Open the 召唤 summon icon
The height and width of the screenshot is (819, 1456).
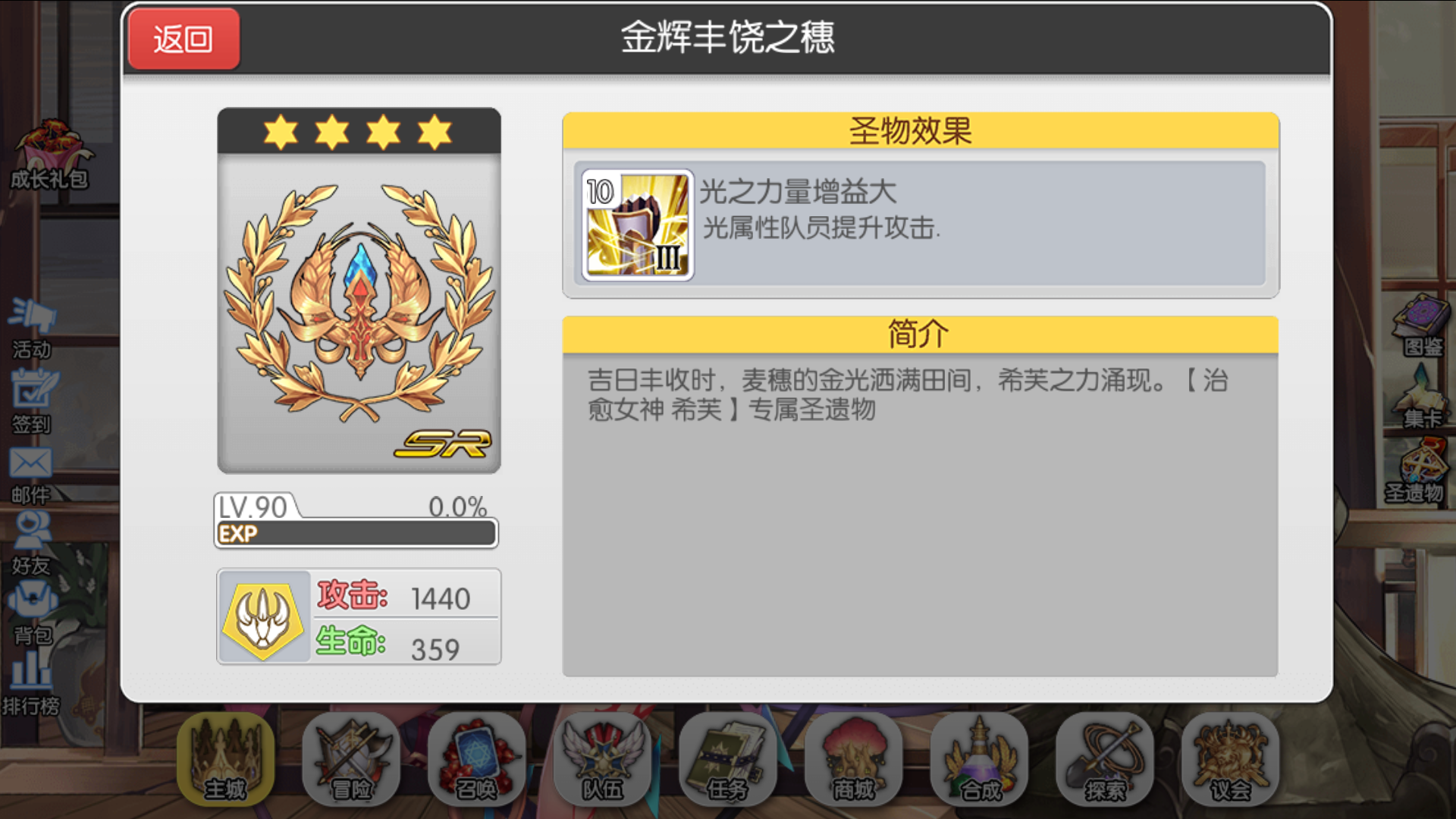[x=477, y=759]
